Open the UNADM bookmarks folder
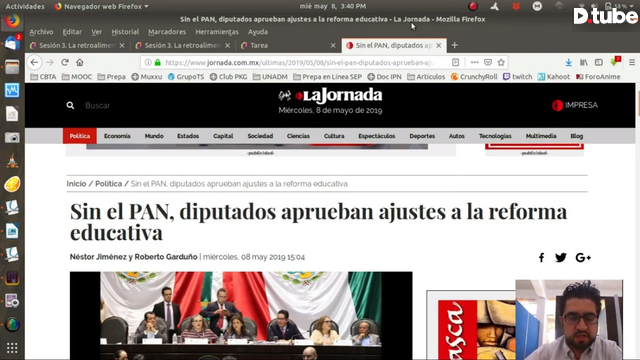The image size is (640, 360). [x=270, y=77]
